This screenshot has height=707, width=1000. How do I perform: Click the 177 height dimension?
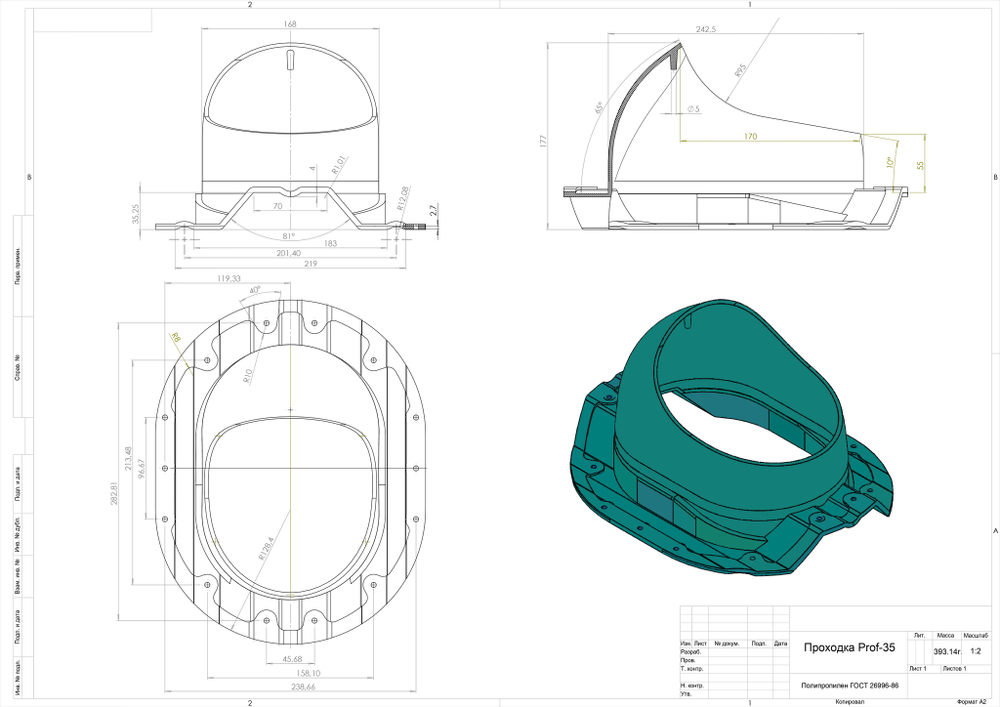tap(543, 142)
